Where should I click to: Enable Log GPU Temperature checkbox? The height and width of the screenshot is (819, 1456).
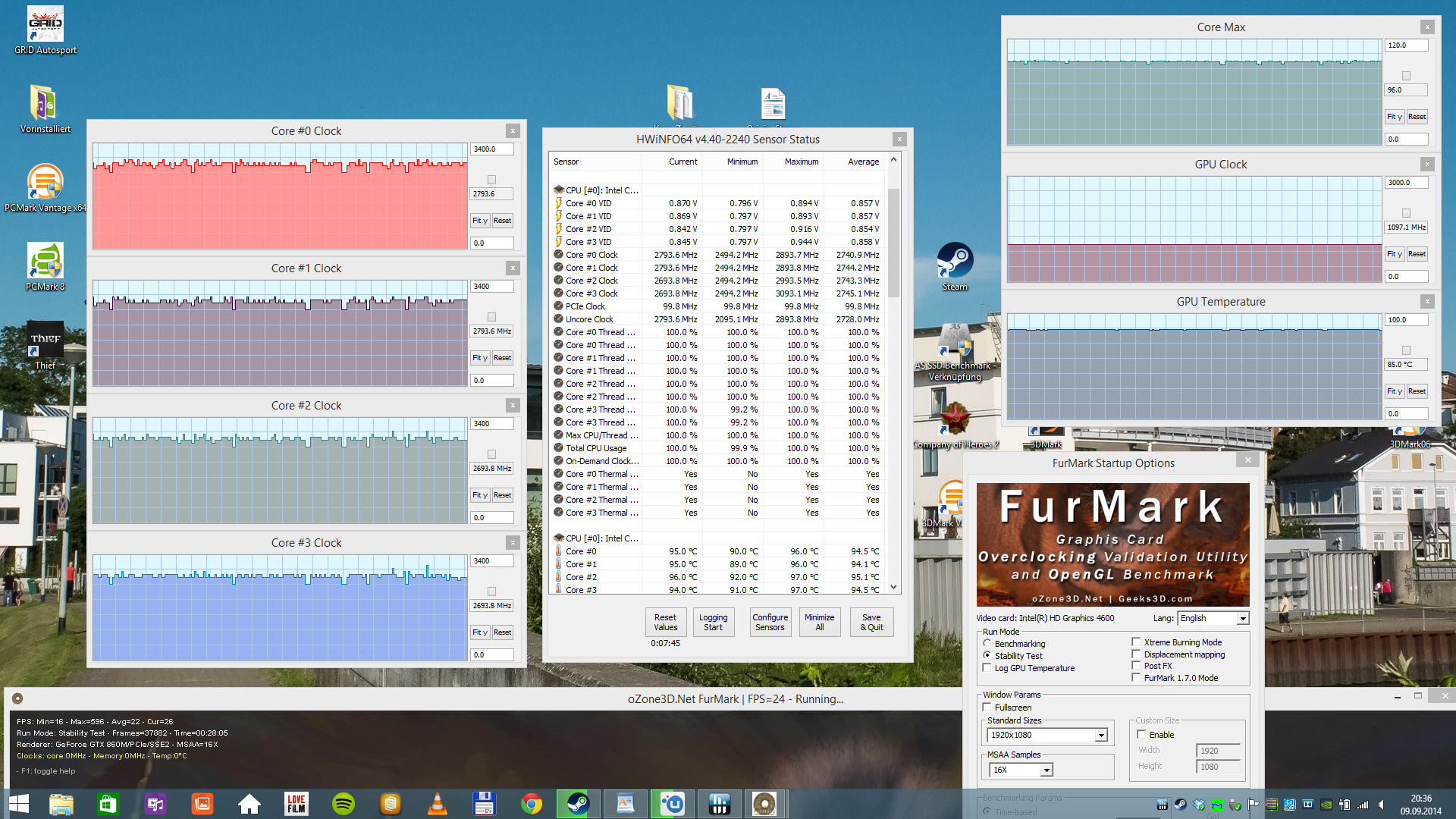click(x=987, y=667)
